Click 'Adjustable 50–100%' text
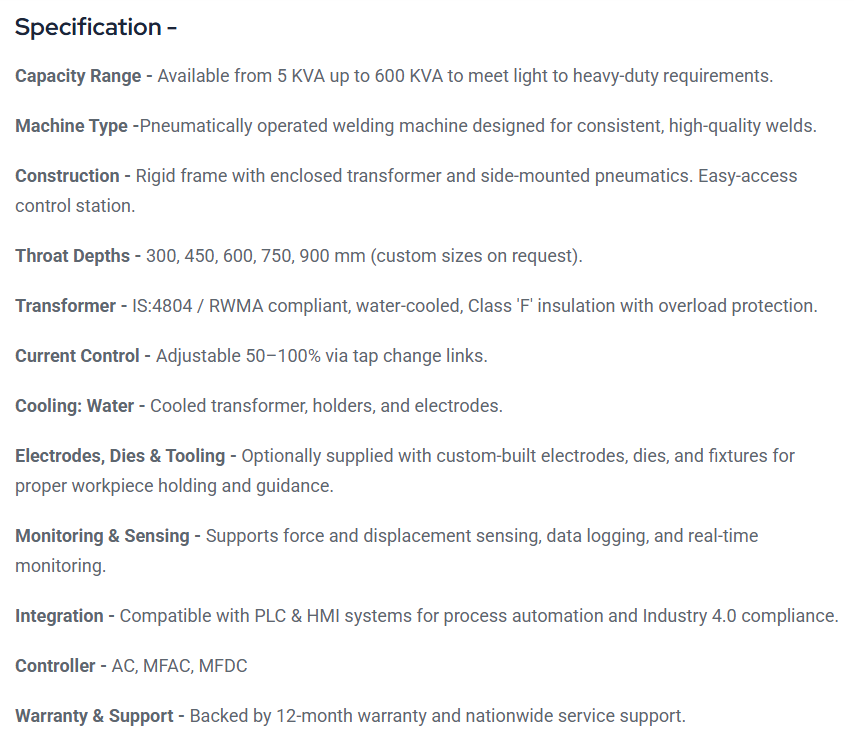Viewport: 854px width, 745px height. click(238, 356)
